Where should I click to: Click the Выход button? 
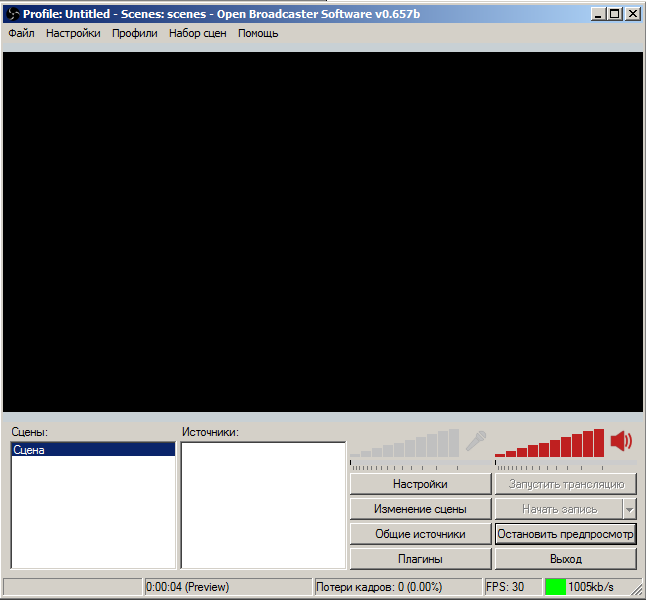pyautogui.click(x=566, y=559)
